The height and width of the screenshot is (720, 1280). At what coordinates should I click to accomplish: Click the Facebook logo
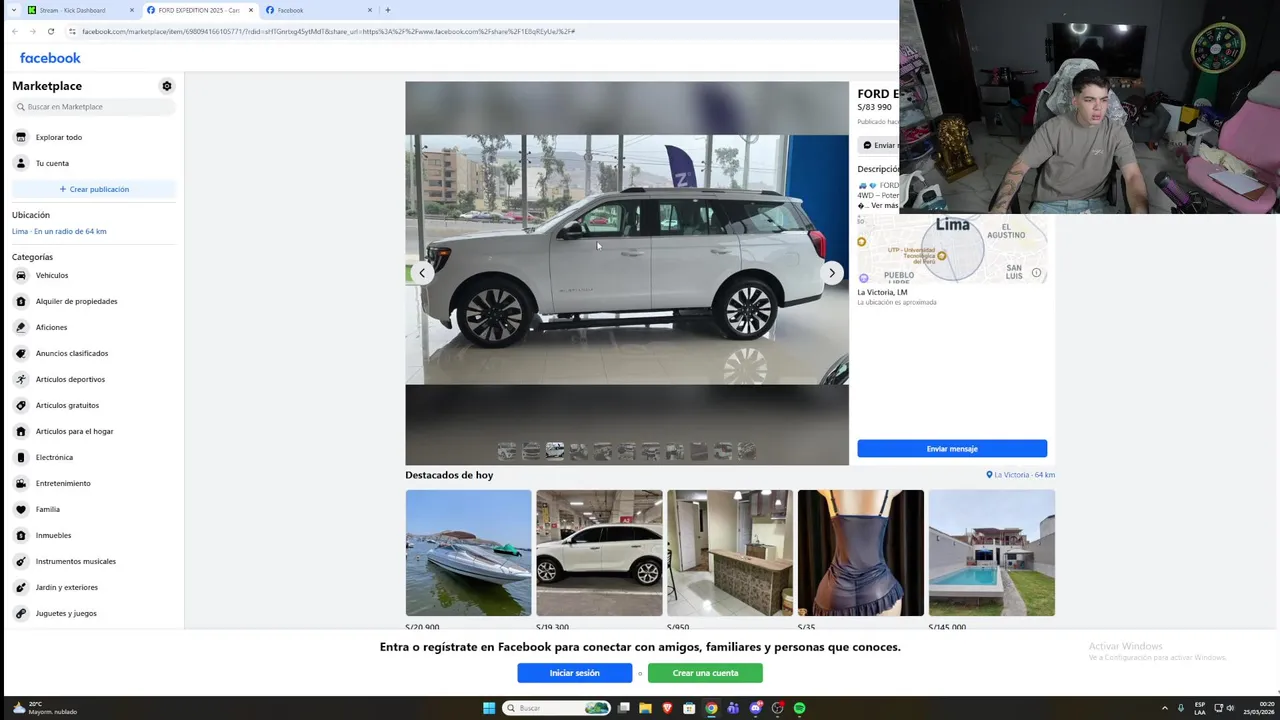(x=50, y=58)
